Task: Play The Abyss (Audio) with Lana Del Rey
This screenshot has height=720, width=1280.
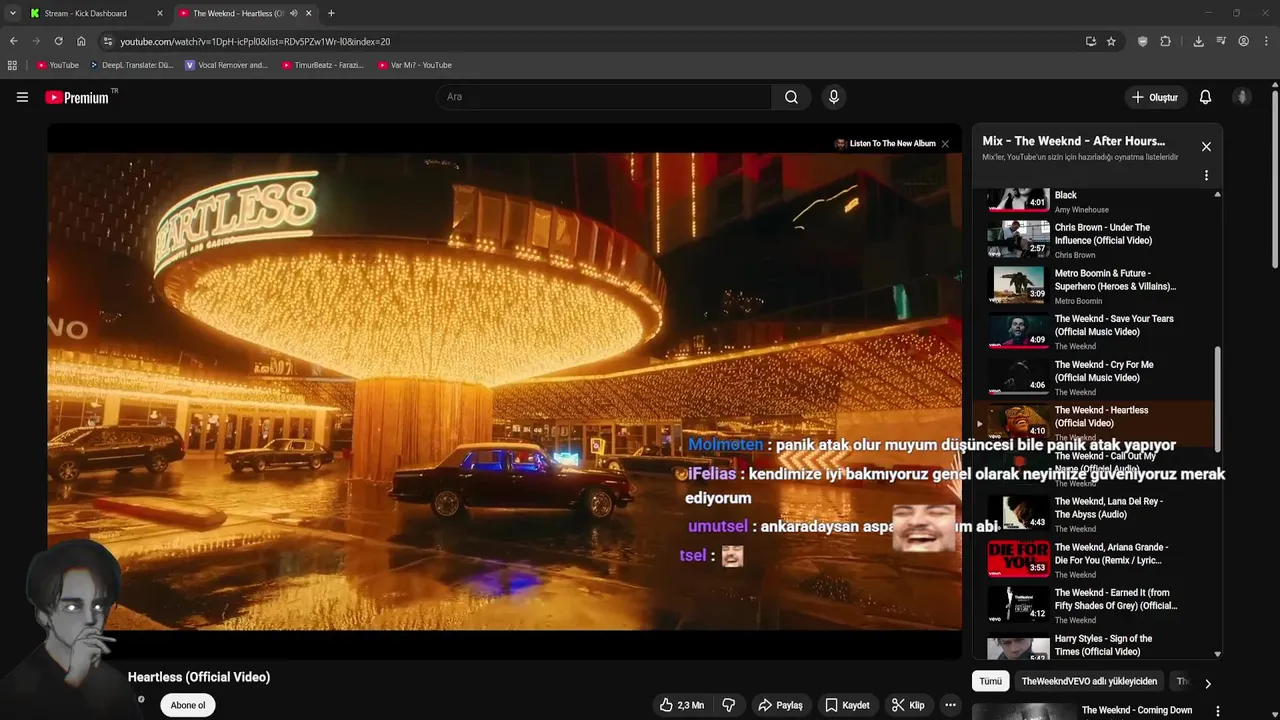Action: click(x=1095, y=515)
